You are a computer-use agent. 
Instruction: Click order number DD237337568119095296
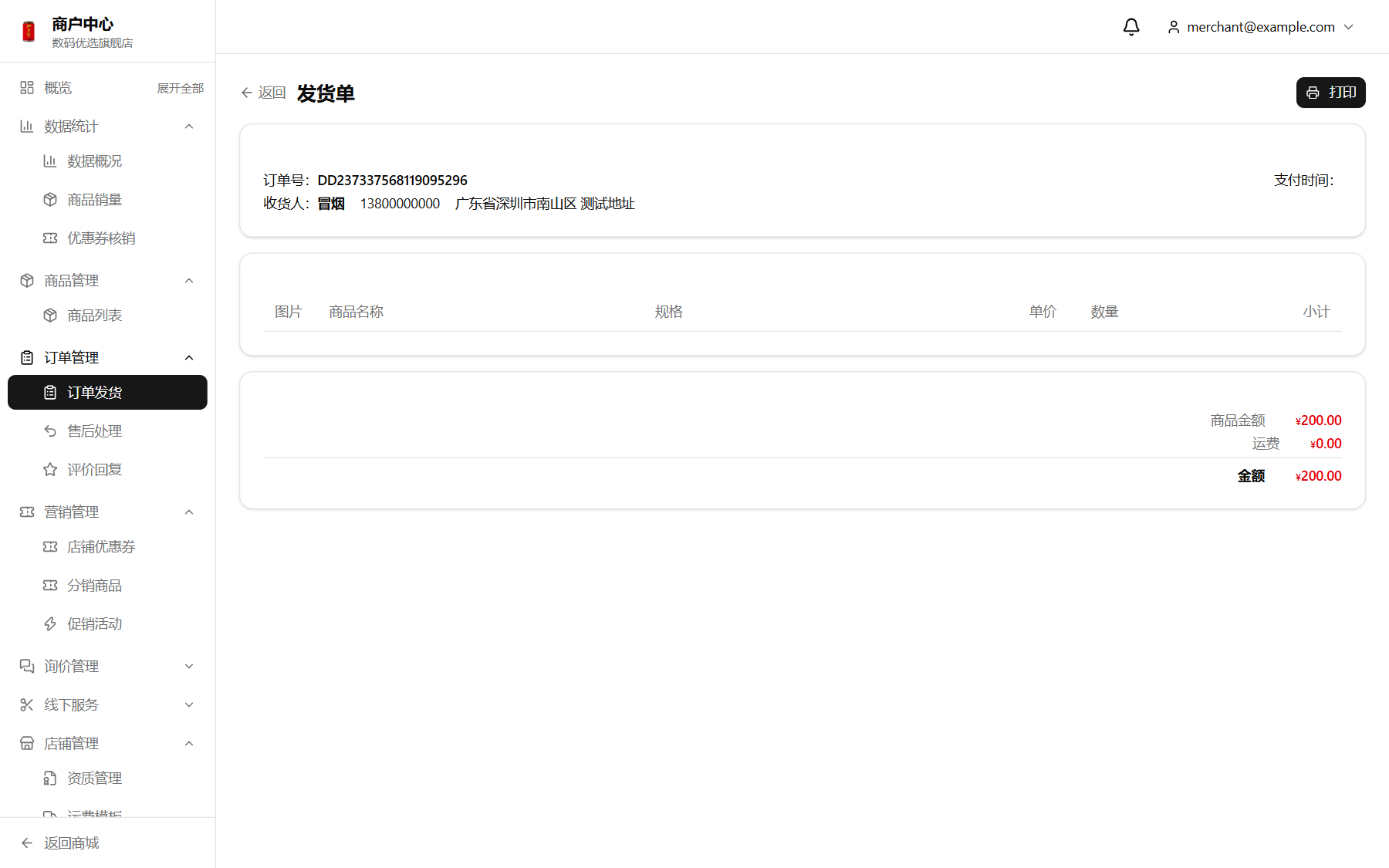(393, 181)
